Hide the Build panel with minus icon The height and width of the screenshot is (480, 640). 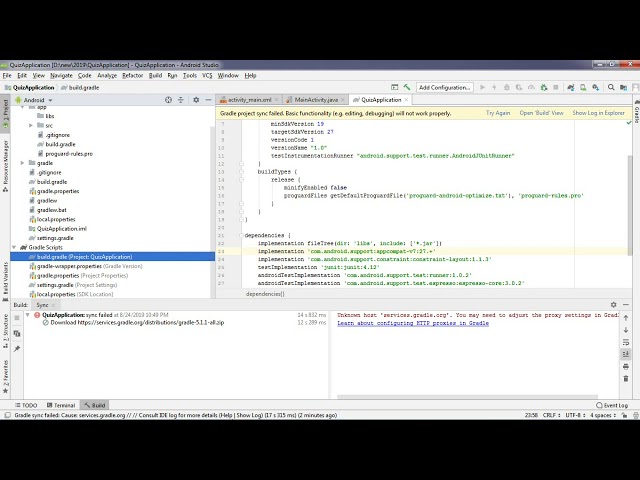[x=626, y=305]
